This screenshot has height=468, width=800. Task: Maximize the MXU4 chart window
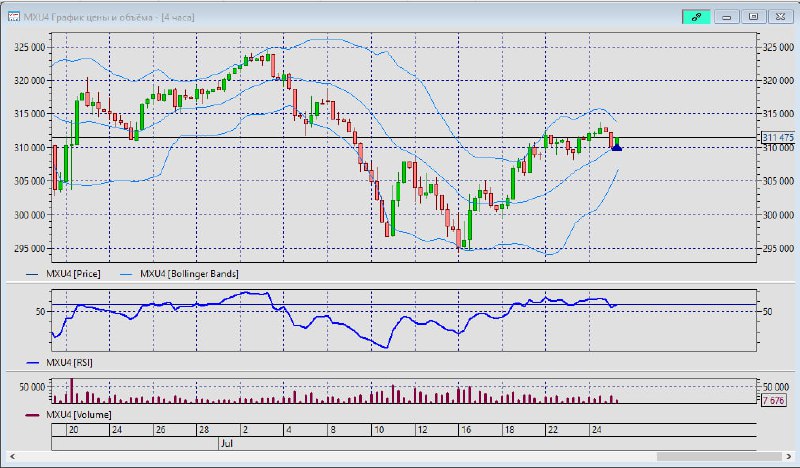pyautogui.click(x=753, y=17)
